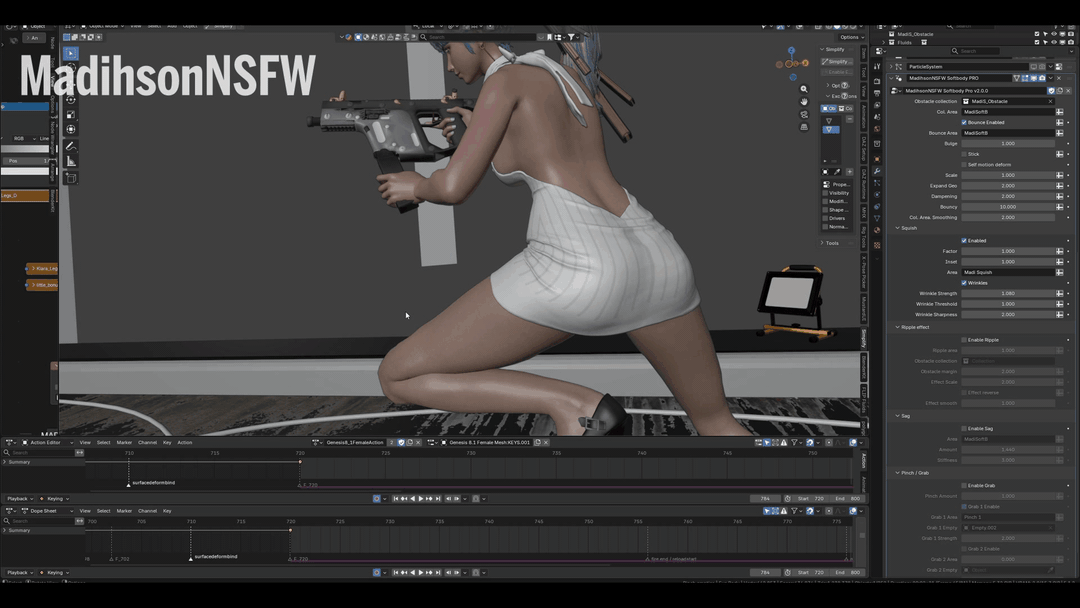Jump to end frame in Action Editor controls
Screen dimensions: 1080x608
coord(437,499)
